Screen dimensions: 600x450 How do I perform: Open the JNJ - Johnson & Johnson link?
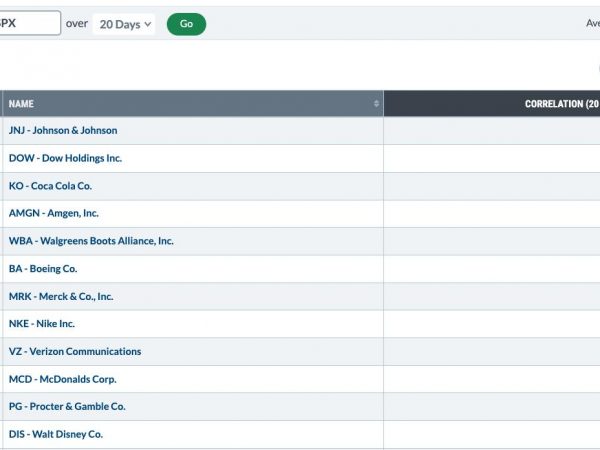pos(63,130)
